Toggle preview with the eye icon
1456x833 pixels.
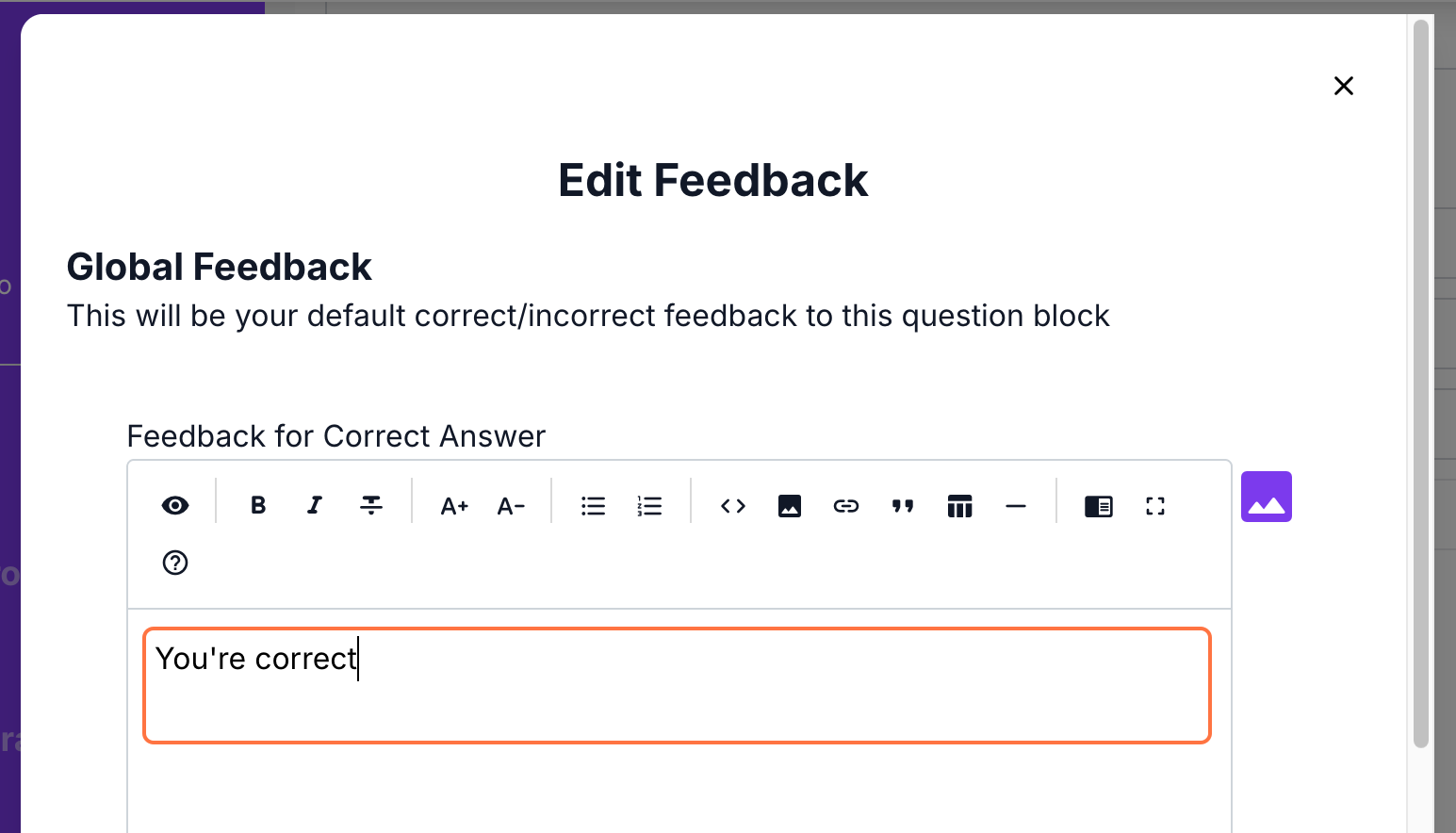pos(175,506)
